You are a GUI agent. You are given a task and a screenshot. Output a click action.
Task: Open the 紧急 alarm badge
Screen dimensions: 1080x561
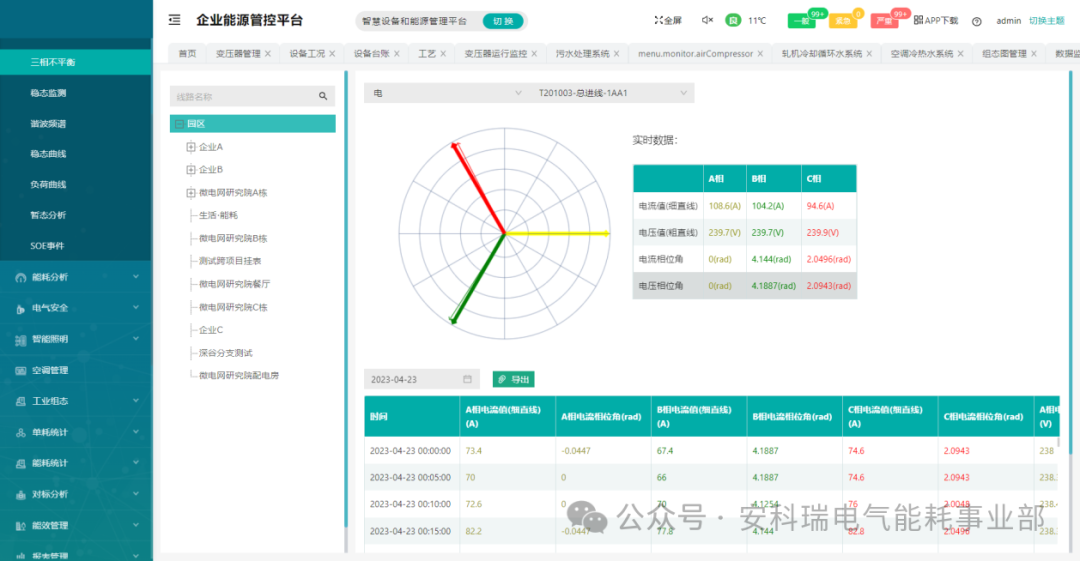(x=842, y=21)
